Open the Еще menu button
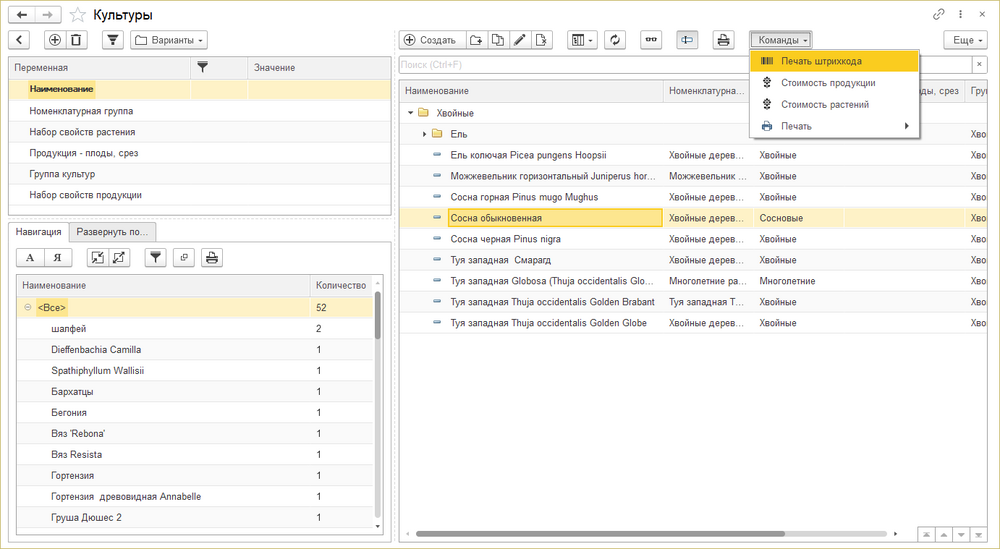This screenshot has height=549, width=1000. click(x=963, y=40)
